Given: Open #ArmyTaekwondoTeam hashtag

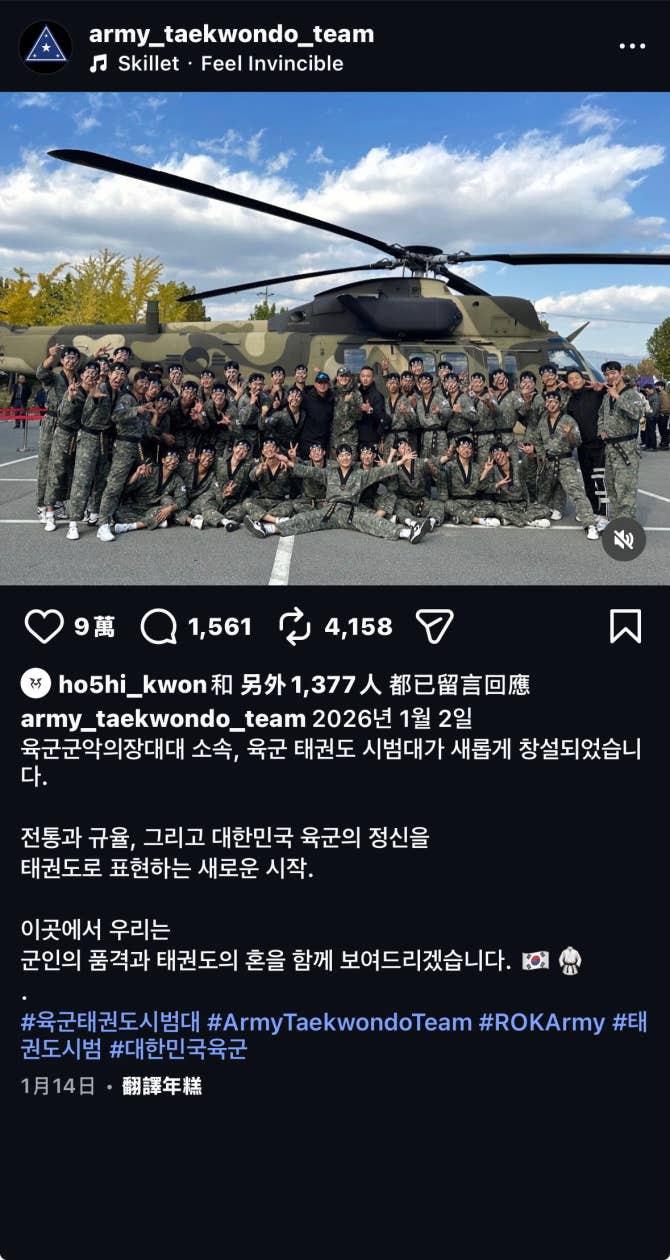Looking at the screenshot, I should 339,1022.
